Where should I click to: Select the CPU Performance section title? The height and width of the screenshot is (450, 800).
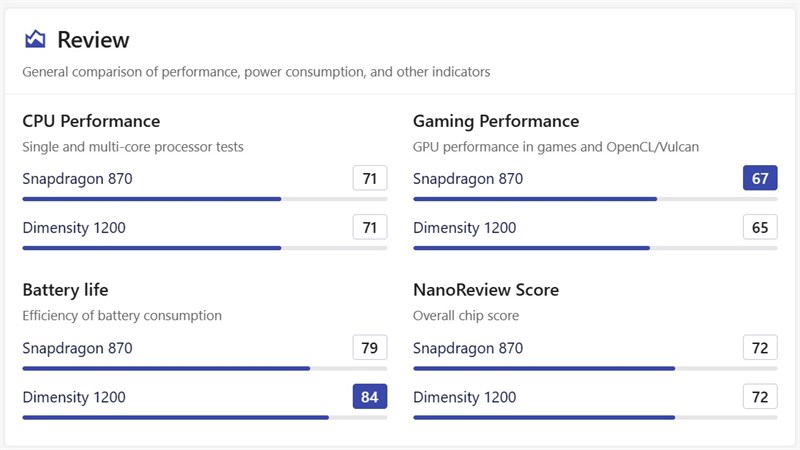point(91,121)
